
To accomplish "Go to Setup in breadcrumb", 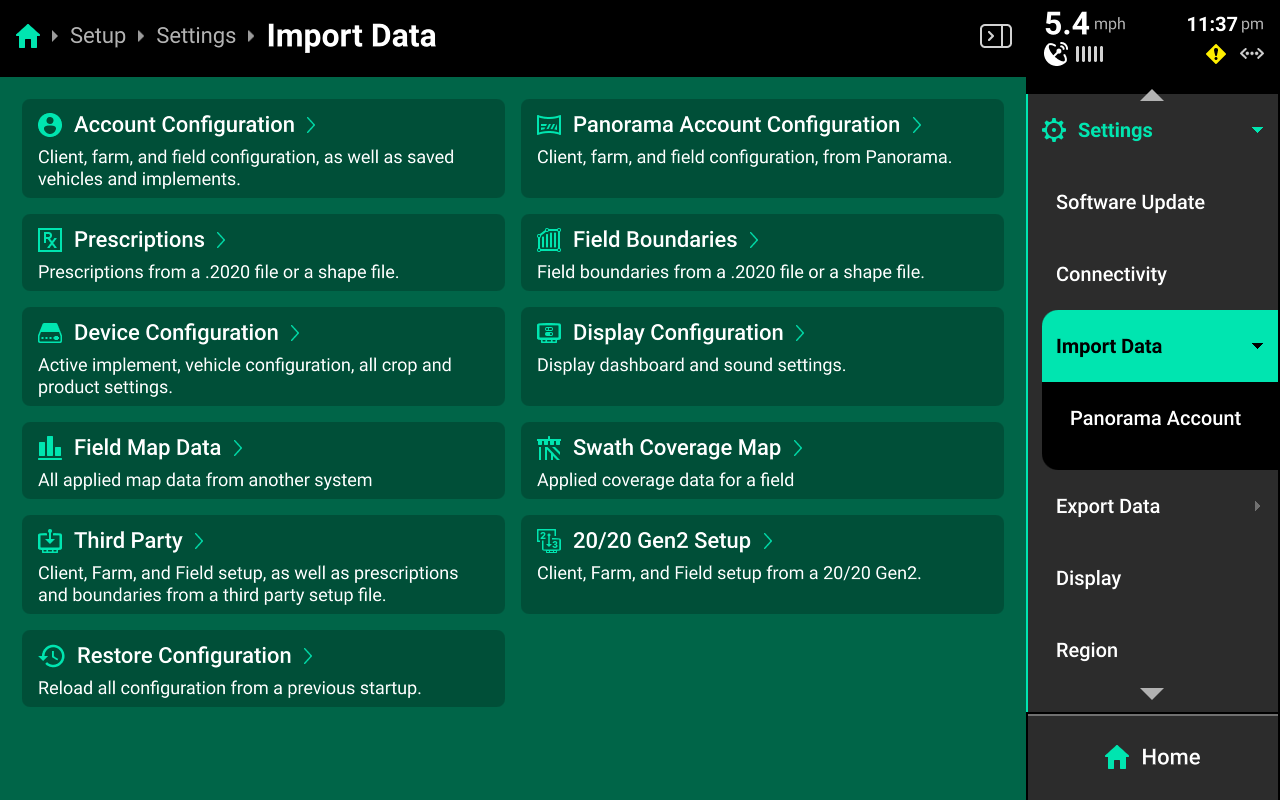I will [x=98, y=36].
